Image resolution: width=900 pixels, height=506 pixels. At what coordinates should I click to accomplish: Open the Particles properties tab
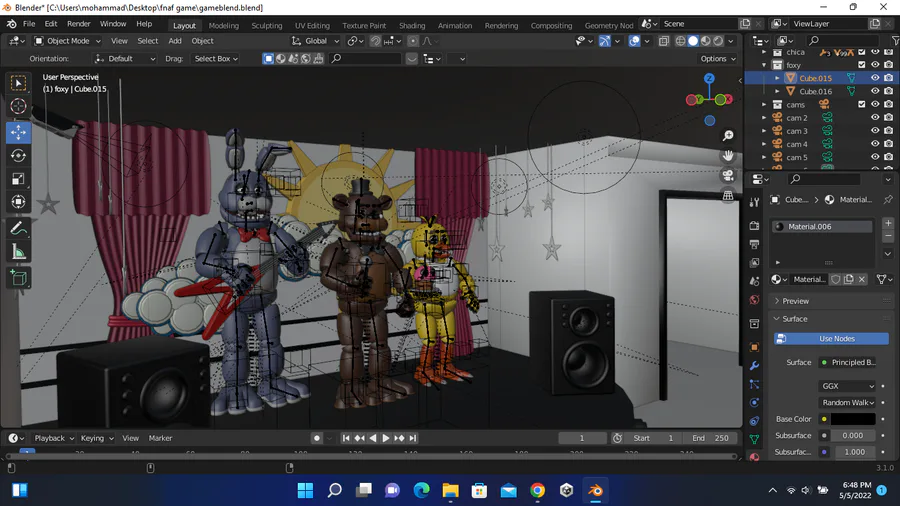[x=754, y=384]
